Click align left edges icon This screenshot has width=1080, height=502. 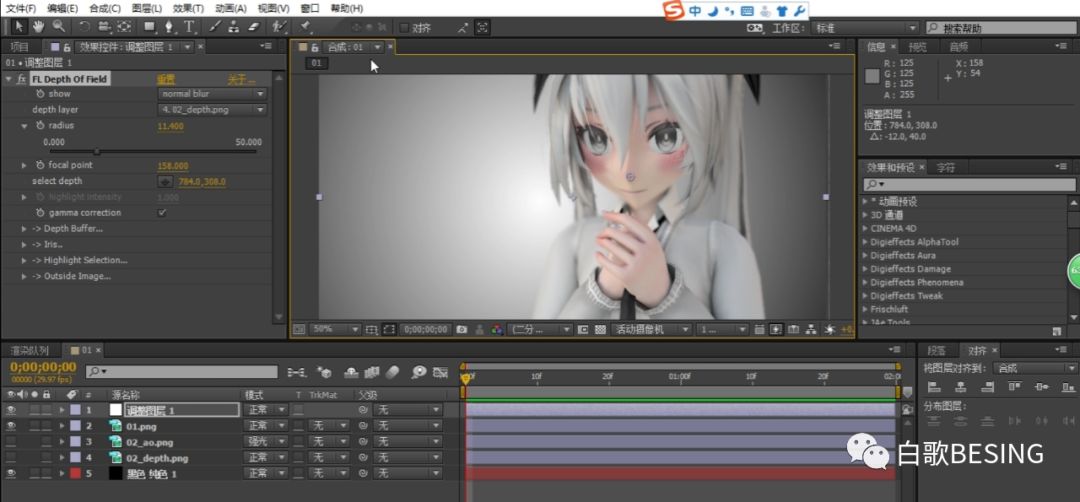935,387
